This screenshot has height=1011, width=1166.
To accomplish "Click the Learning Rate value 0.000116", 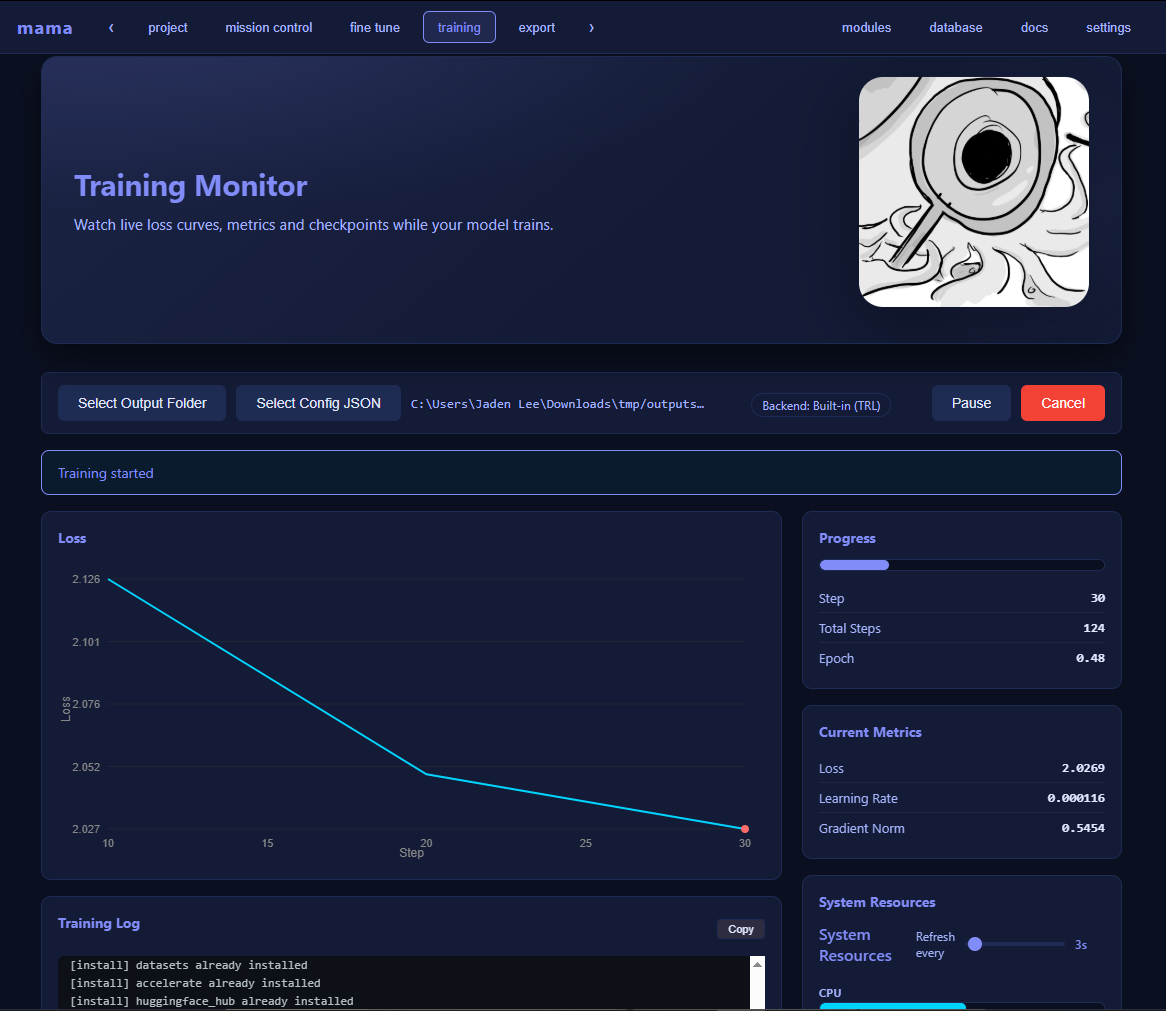I will [1076, 798].
